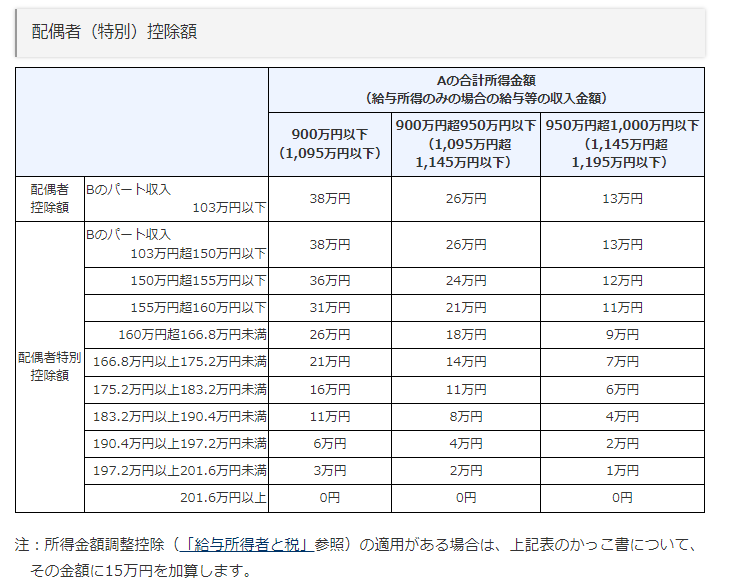Select 38万円 in the 103万円以下 row
Screen dimensions: 732x579
(330, 198)
